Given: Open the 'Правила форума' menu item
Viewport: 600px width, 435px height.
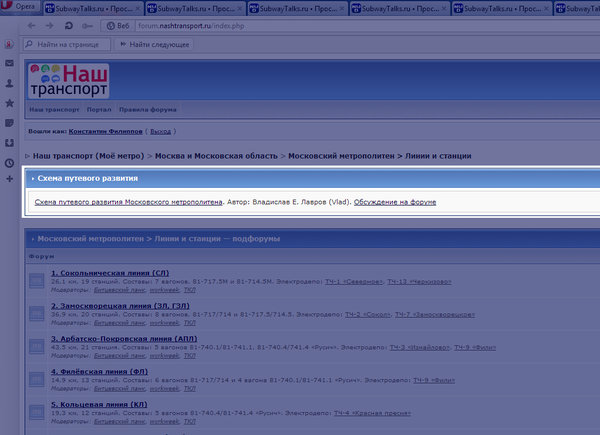Looking at the screenshot, I should tap(147, 109).
